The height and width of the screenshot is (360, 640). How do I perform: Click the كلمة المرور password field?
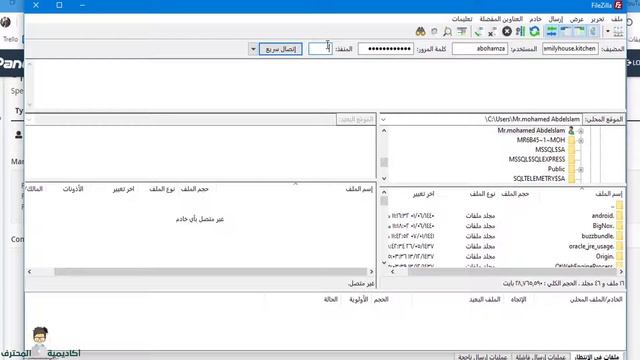(386, 49)
